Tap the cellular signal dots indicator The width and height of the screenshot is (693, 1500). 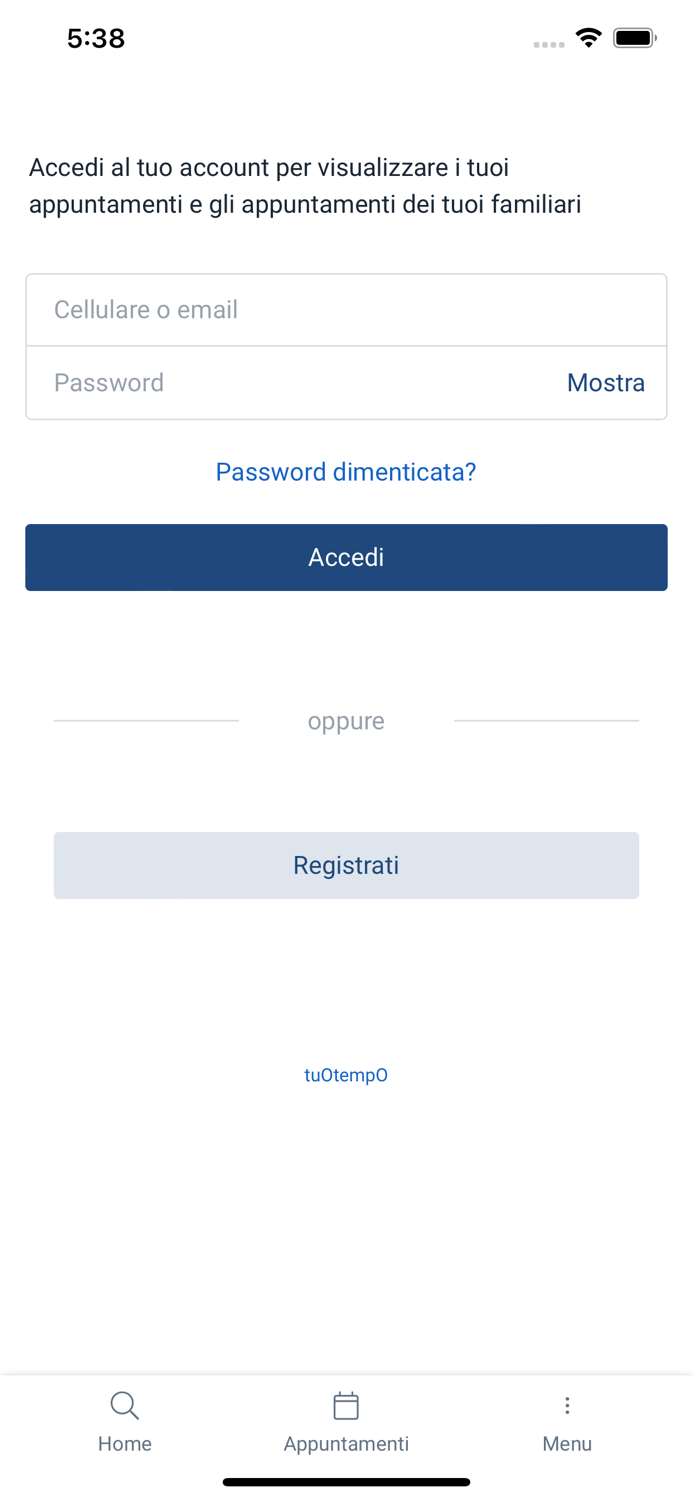549,44
